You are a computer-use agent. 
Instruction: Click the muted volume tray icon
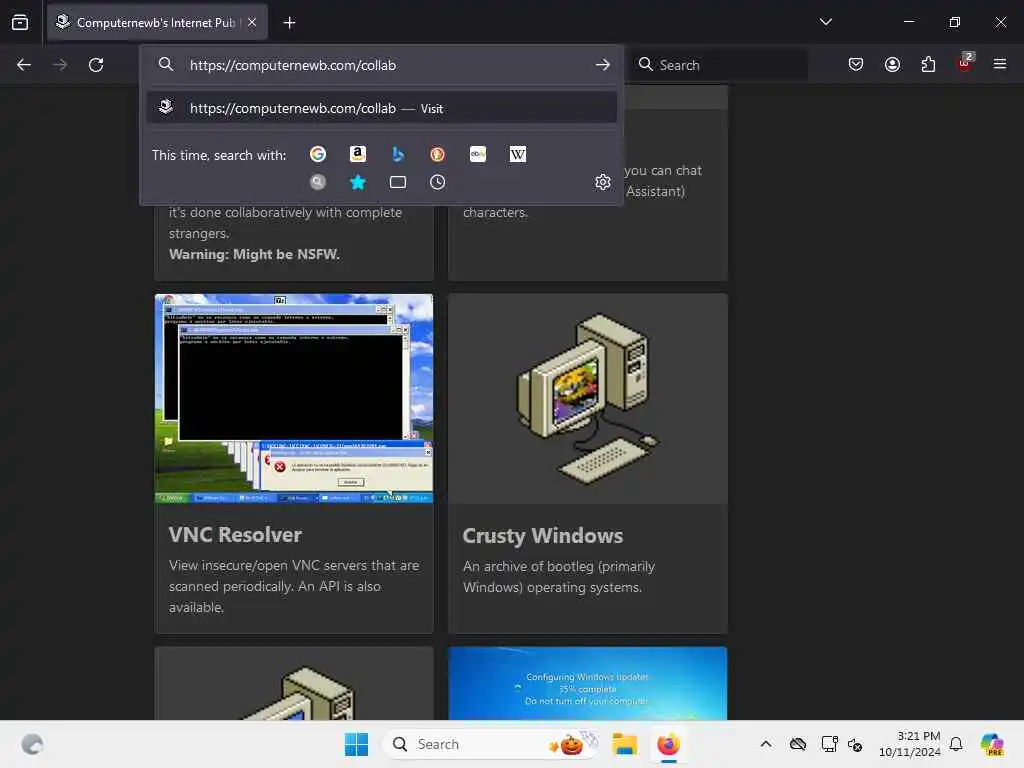click(x=855, y=744)
